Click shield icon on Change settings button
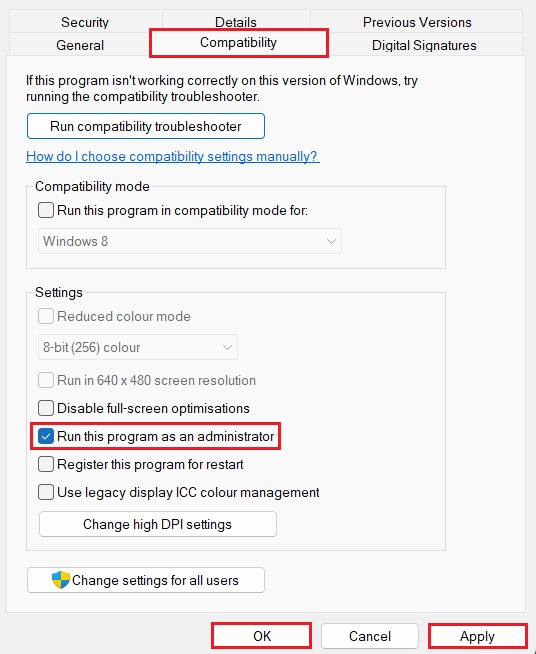Viewport: 536px width, 654px height. [60, 580]
